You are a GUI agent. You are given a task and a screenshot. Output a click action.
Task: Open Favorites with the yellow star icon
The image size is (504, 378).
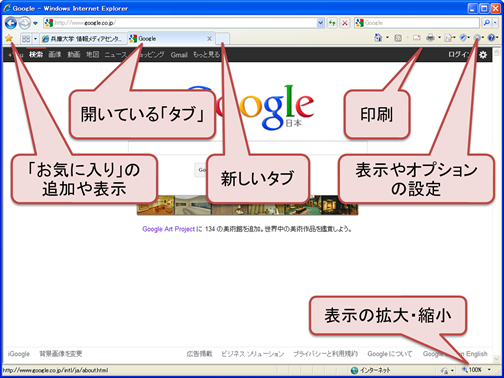(x=9, y=38)
